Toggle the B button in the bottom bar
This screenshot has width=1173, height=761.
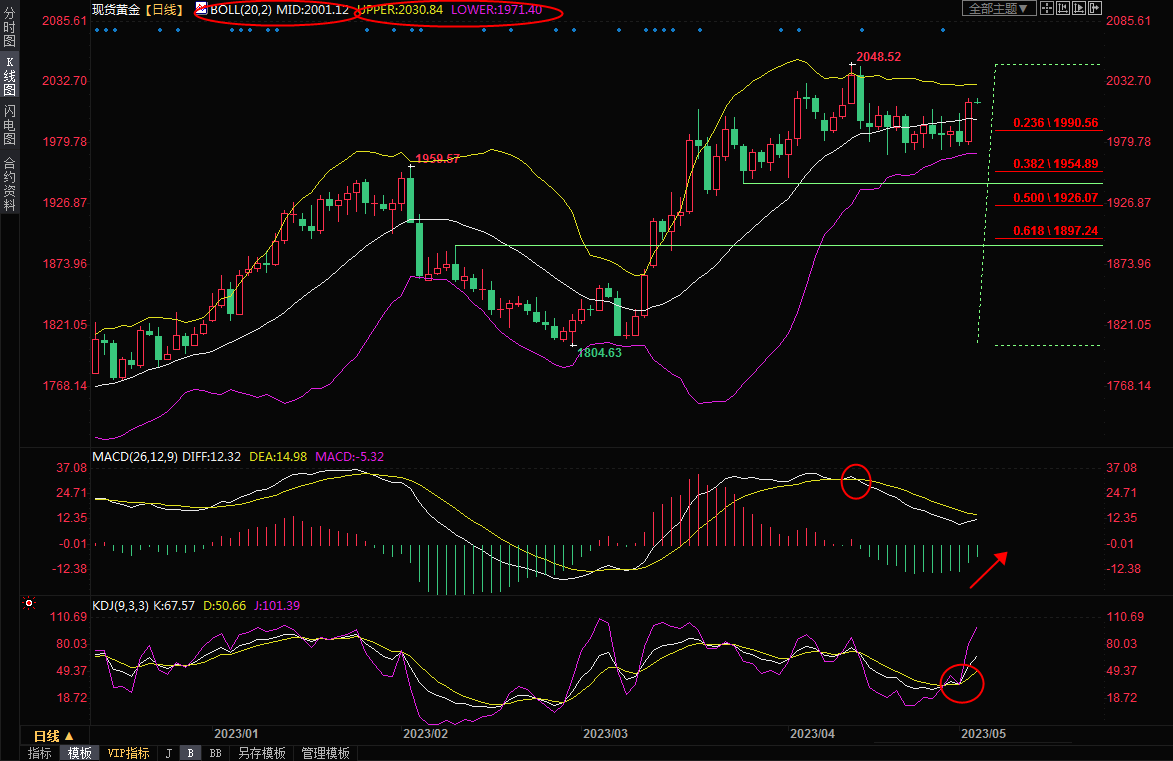pyautogui.click(x=190, y=753)
